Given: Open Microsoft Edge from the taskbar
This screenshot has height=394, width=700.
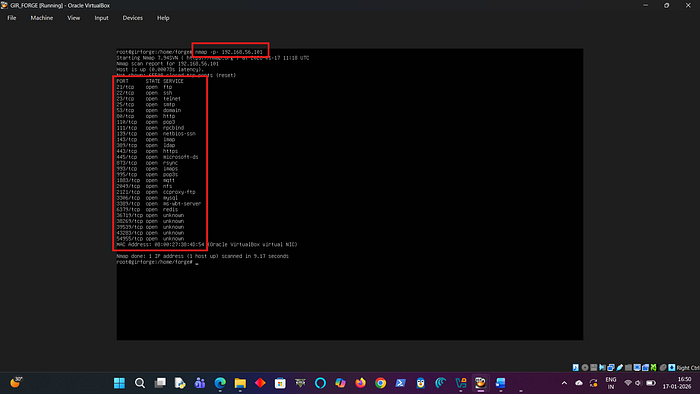Looking at the screenshot, I should (x=220, y=383).
